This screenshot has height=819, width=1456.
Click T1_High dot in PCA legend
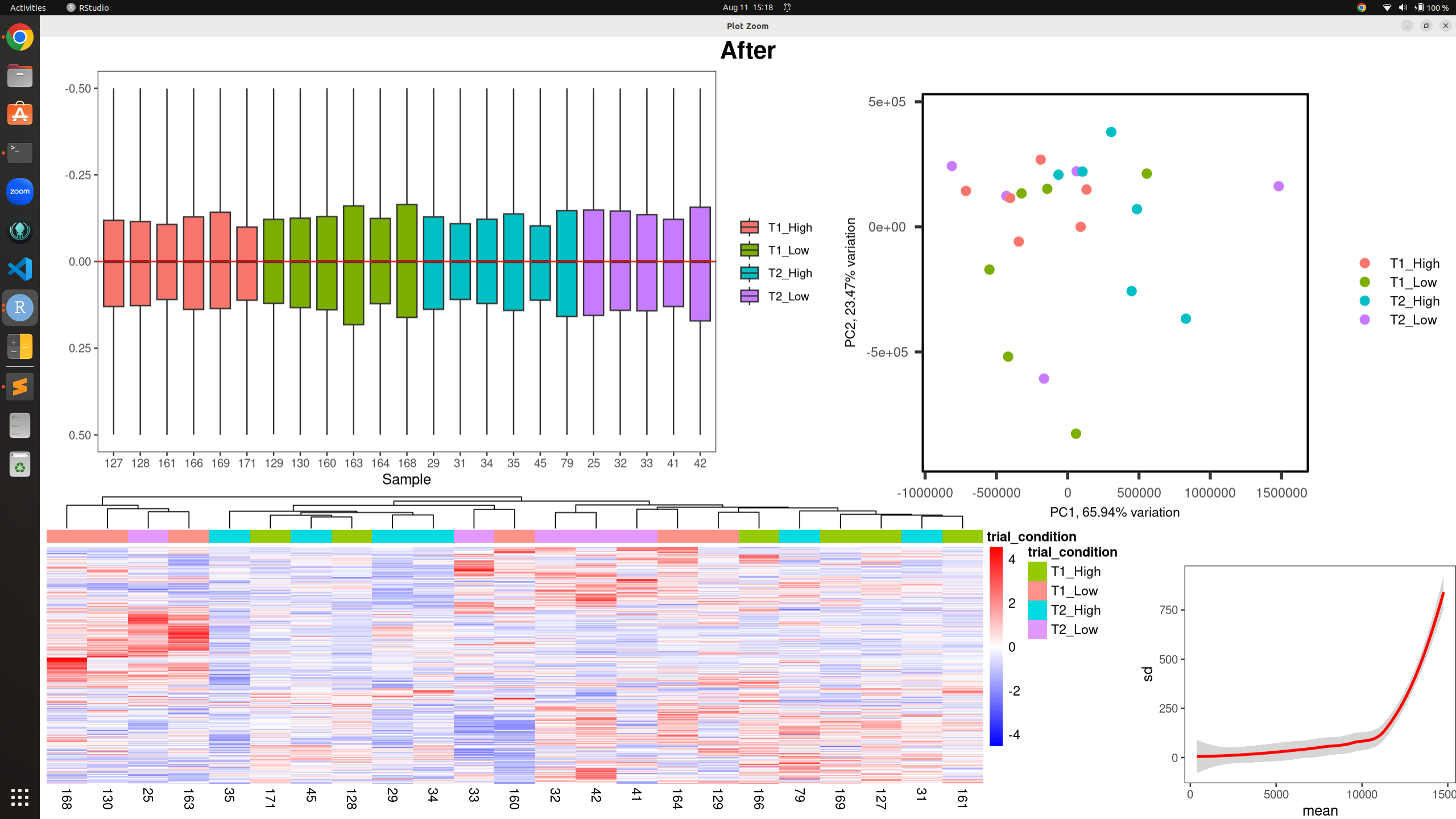click(x=1364, y=263)
